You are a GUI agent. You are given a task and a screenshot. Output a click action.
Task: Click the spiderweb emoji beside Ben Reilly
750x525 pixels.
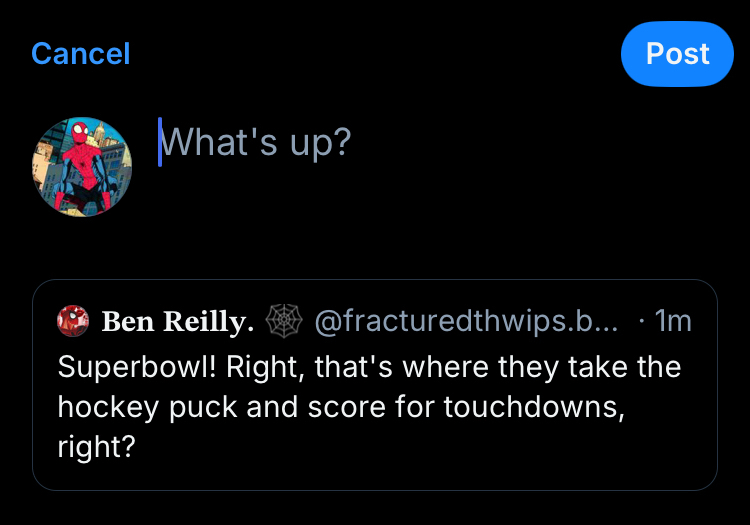pyautogui.click(x=285, y=321)
